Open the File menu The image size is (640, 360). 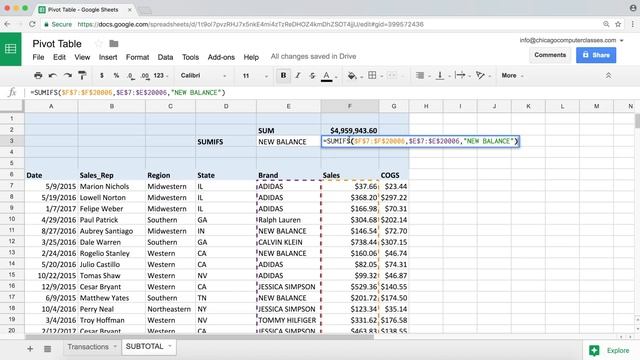click(x=38, y=57)
